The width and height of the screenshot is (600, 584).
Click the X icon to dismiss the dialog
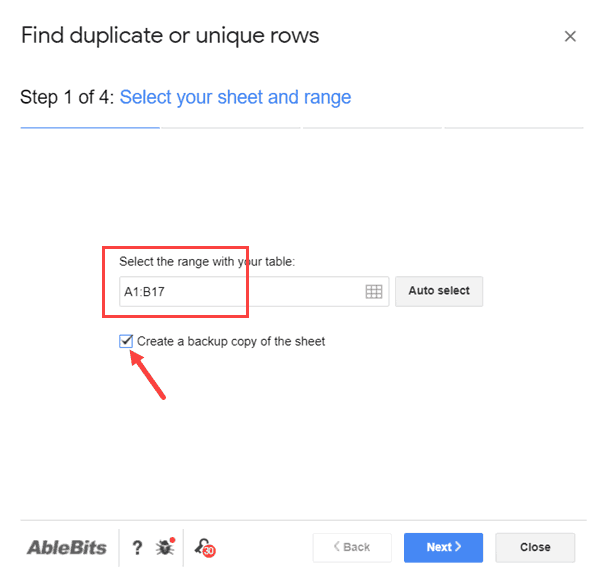click(570, 37)
